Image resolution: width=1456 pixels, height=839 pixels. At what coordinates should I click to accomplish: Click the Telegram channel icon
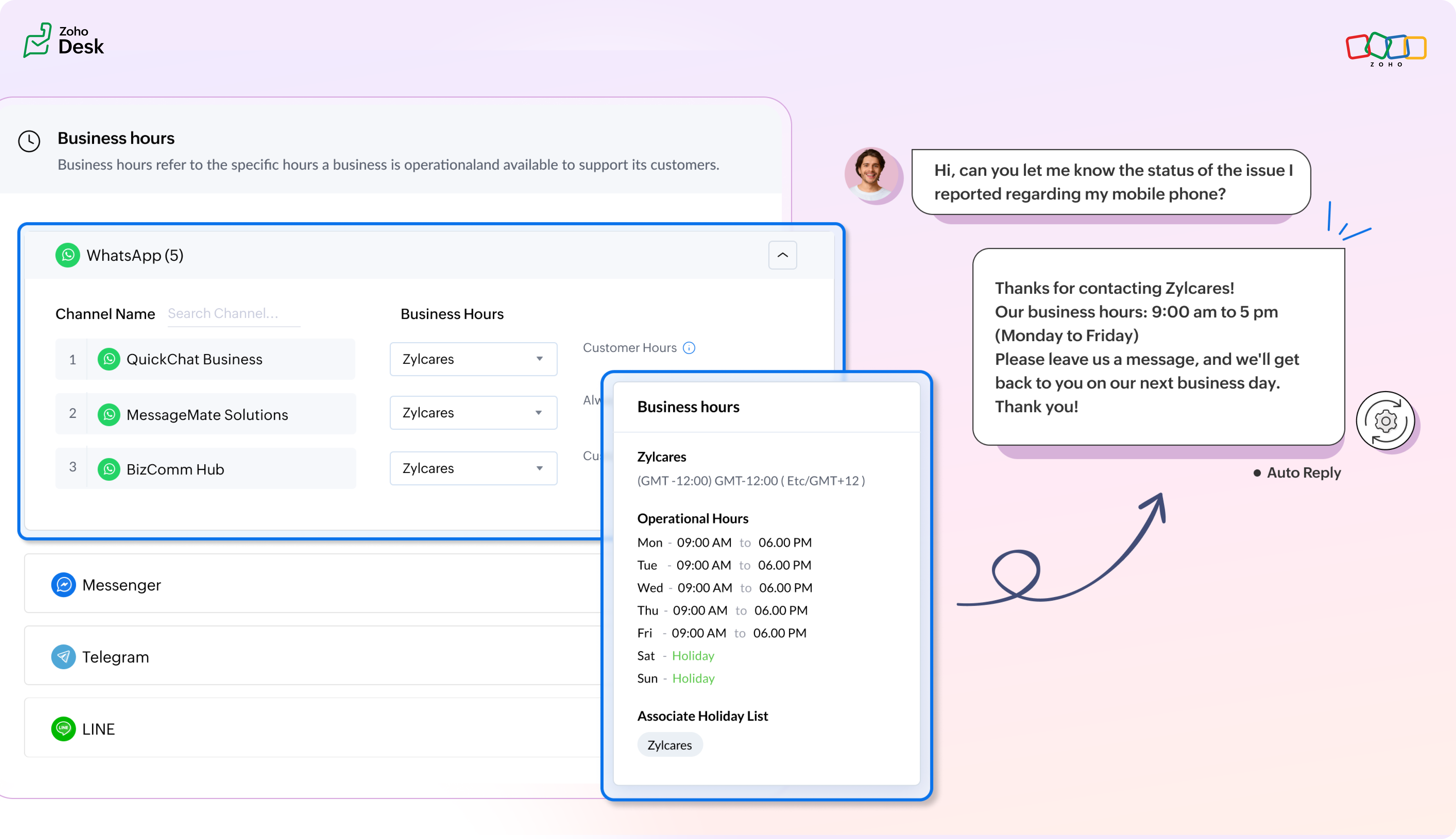coord(63,657)
